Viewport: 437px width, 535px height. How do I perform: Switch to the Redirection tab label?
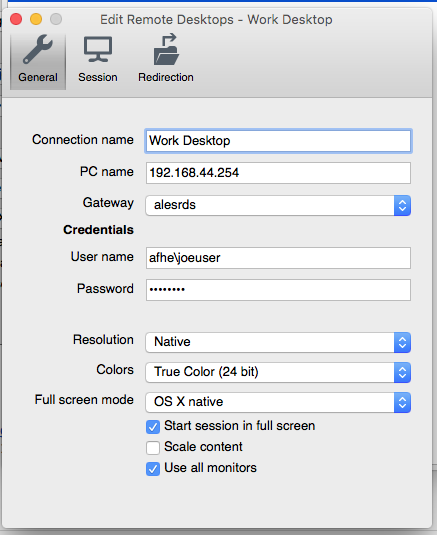pos(166,77)
